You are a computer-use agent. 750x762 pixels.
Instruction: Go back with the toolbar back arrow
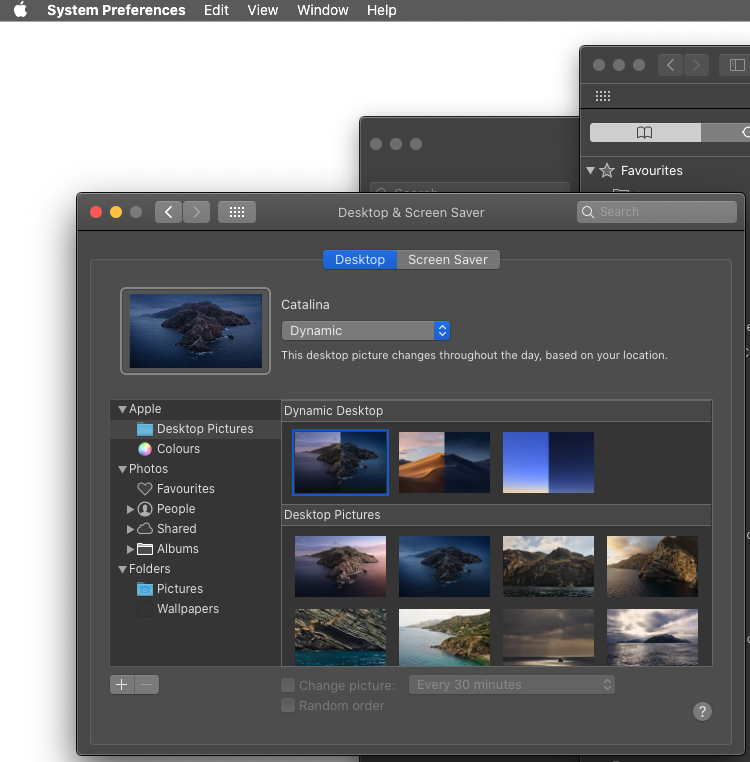pos(169,212)
